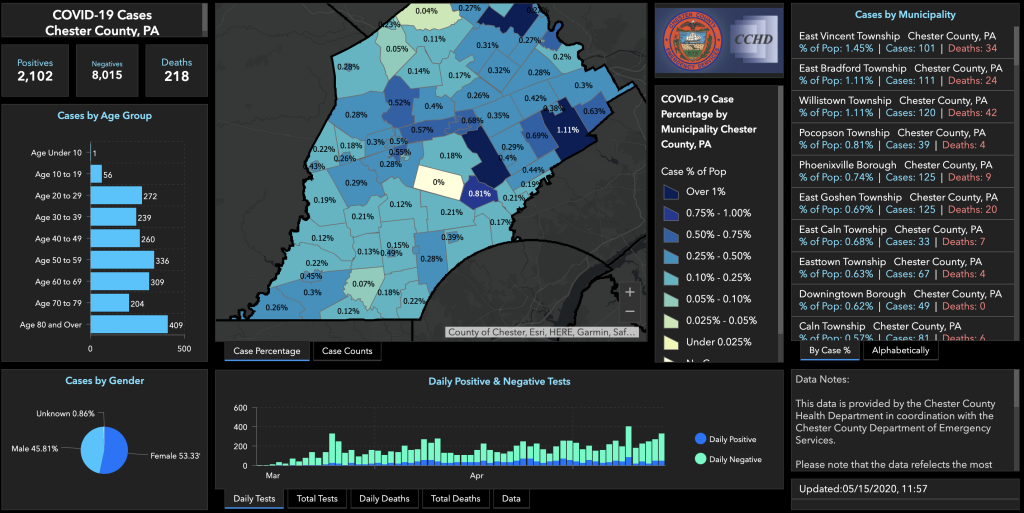This screenshot has width=1024, height=513.
Task: Select Easttown Township in list
Action: 903,268
